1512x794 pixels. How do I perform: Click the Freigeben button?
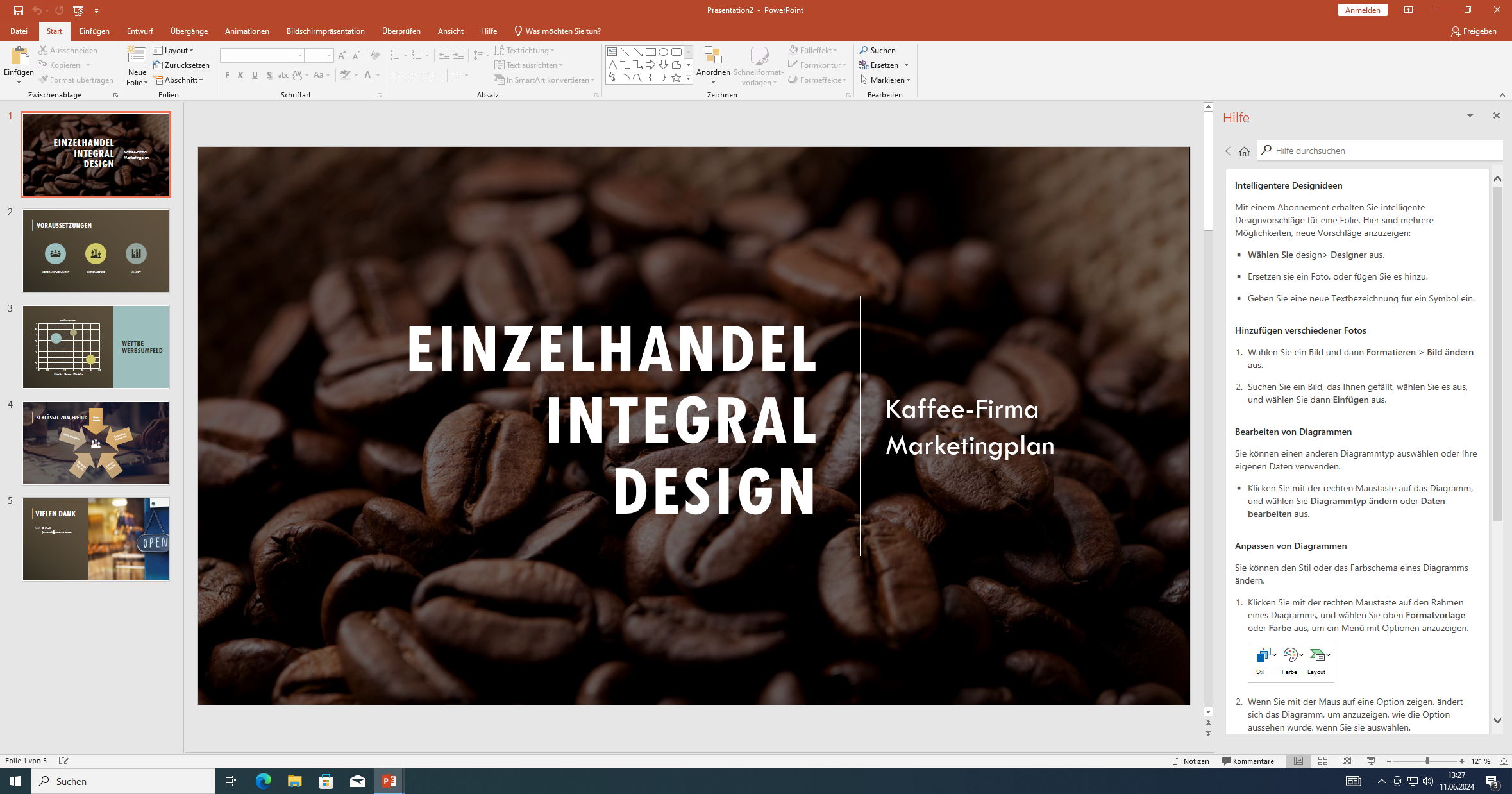pyautogui.click(x=1474, y=31)
